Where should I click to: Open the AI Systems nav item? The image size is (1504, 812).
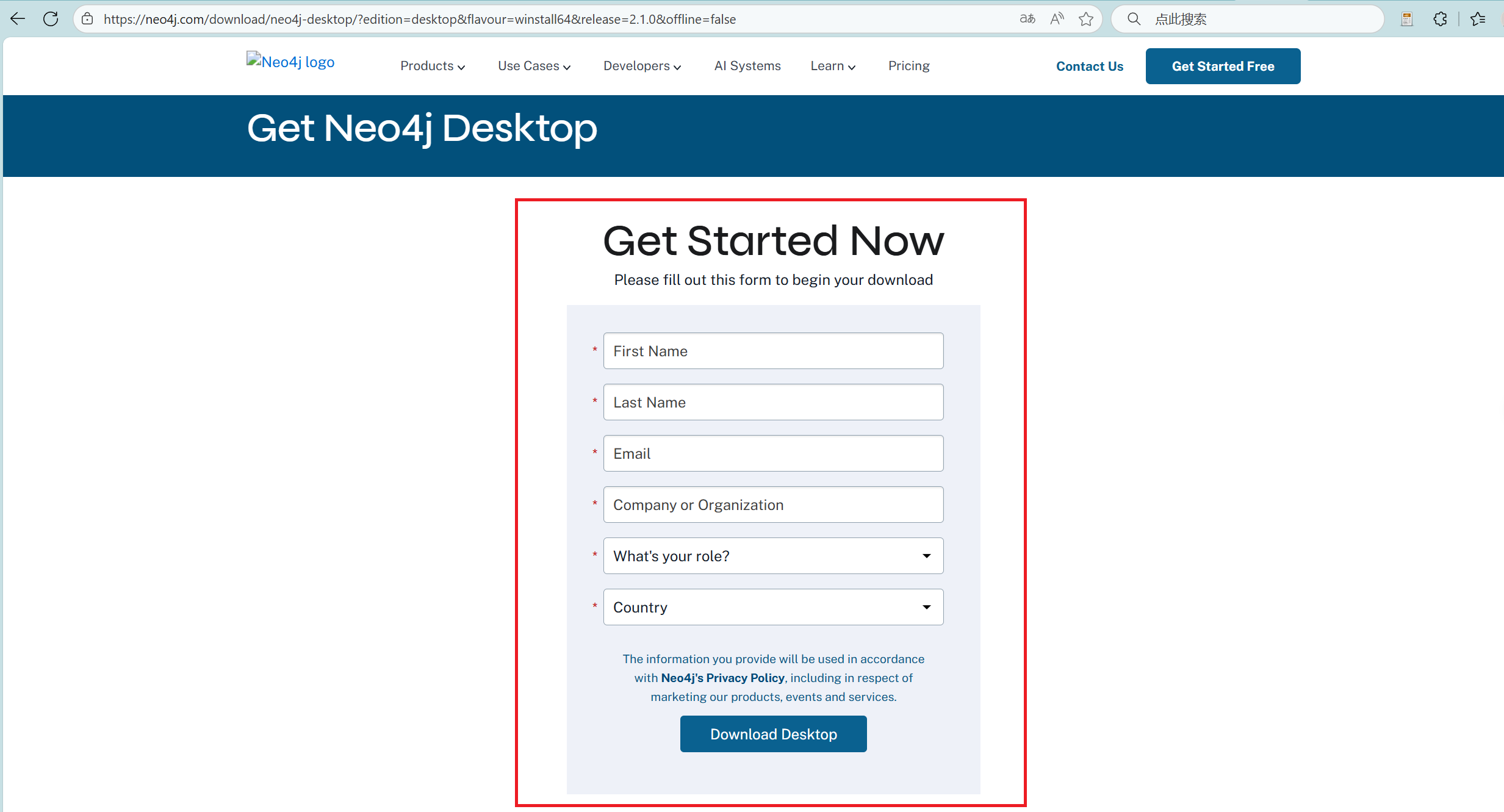point(747,66)
